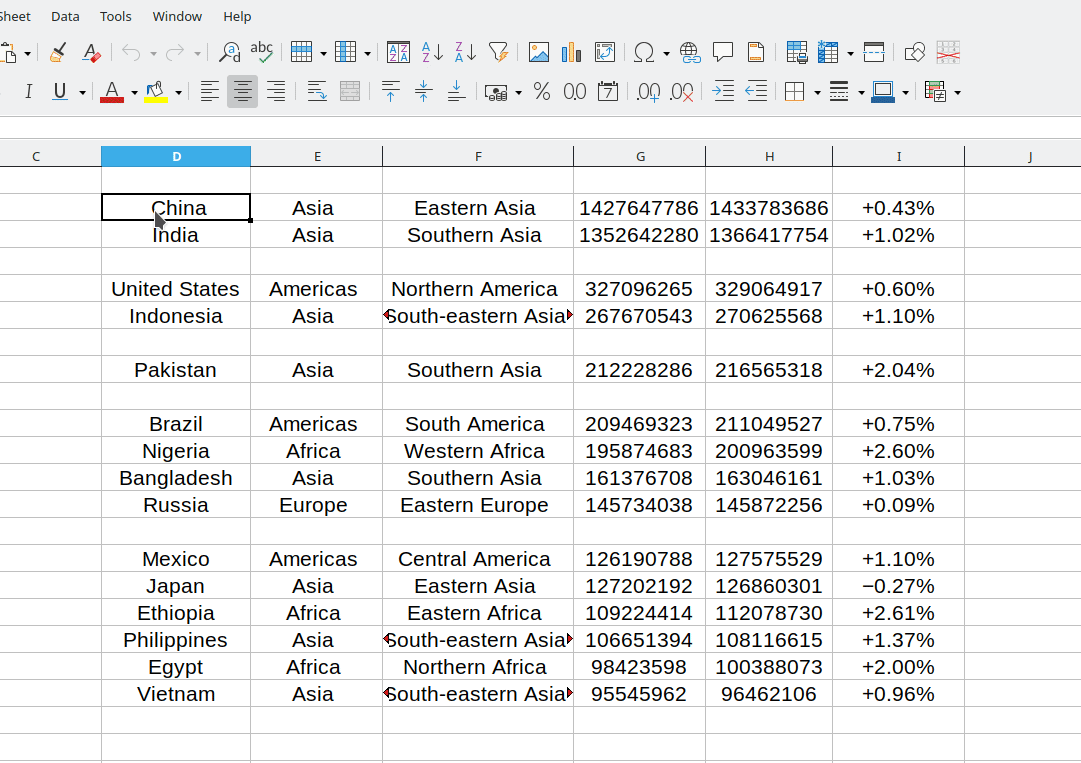
Task: Format selection as percent
Action: point(542,92)
